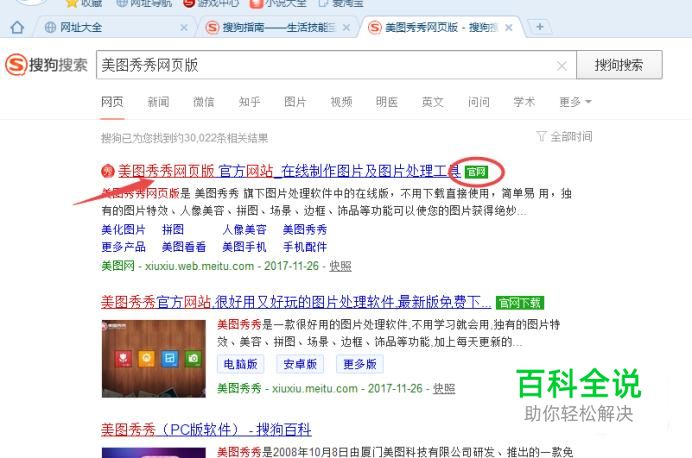The width and height of the screenshot is (692, 458).
Task: Select the 英文 search category
Action: click(x=432, y=102)
